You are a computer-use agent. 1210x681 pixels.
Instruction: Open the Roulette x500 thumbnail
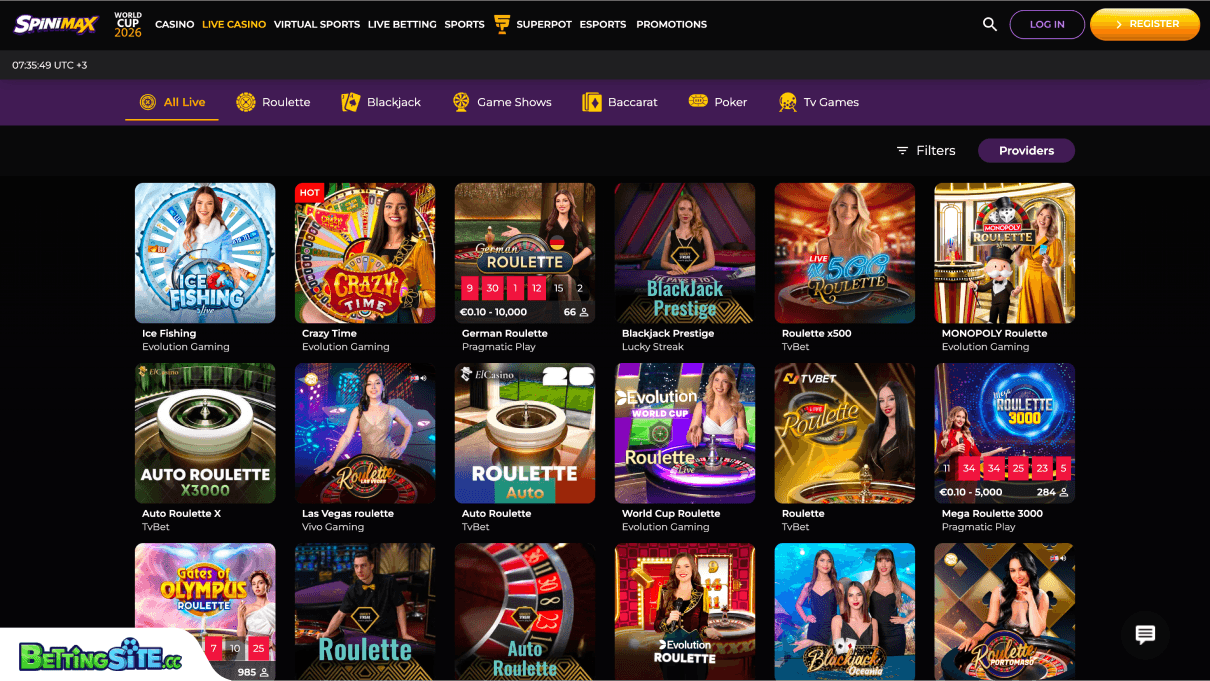(845, 253)
